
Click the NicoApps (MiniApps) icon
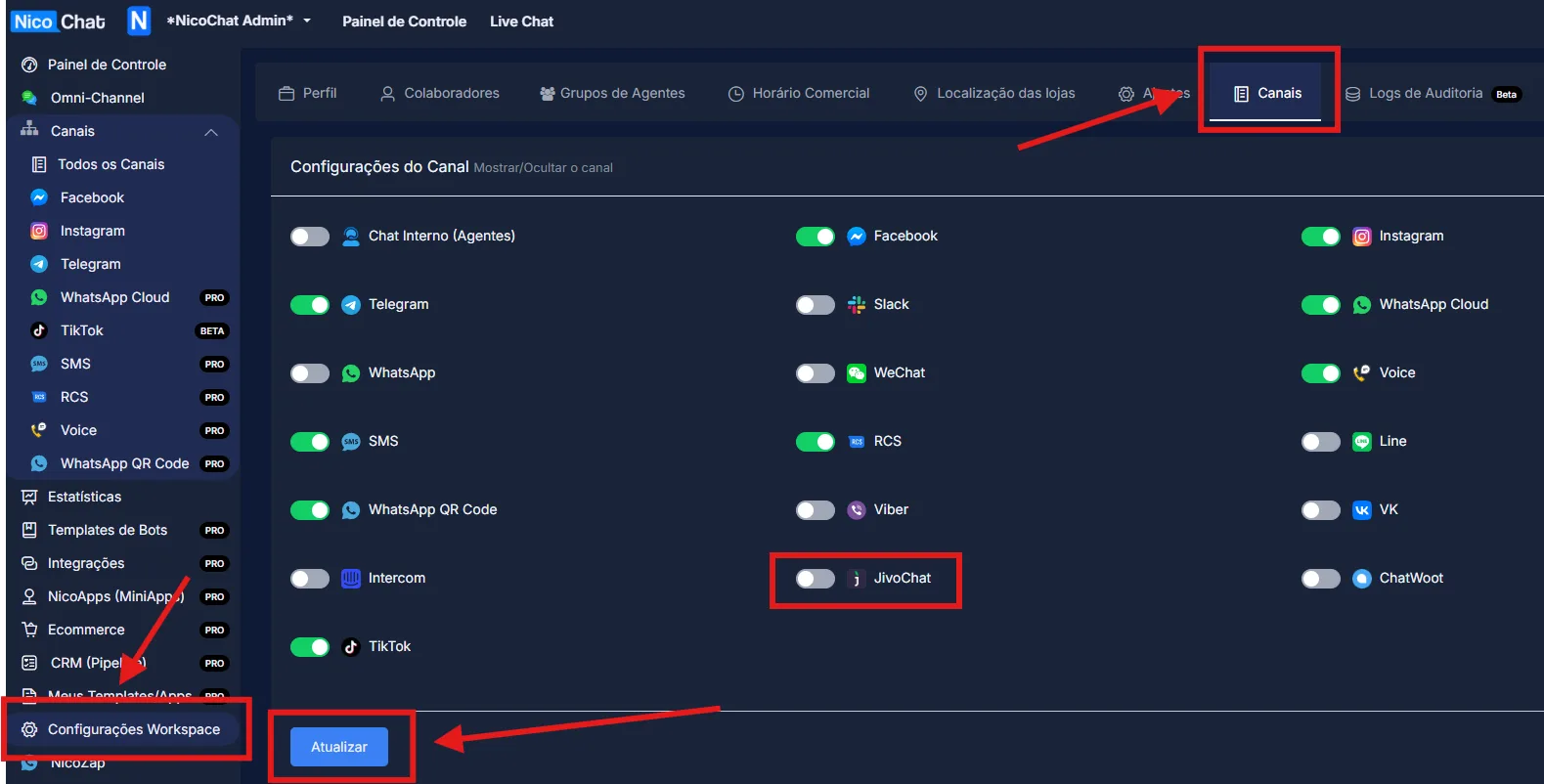pos(29,596)
